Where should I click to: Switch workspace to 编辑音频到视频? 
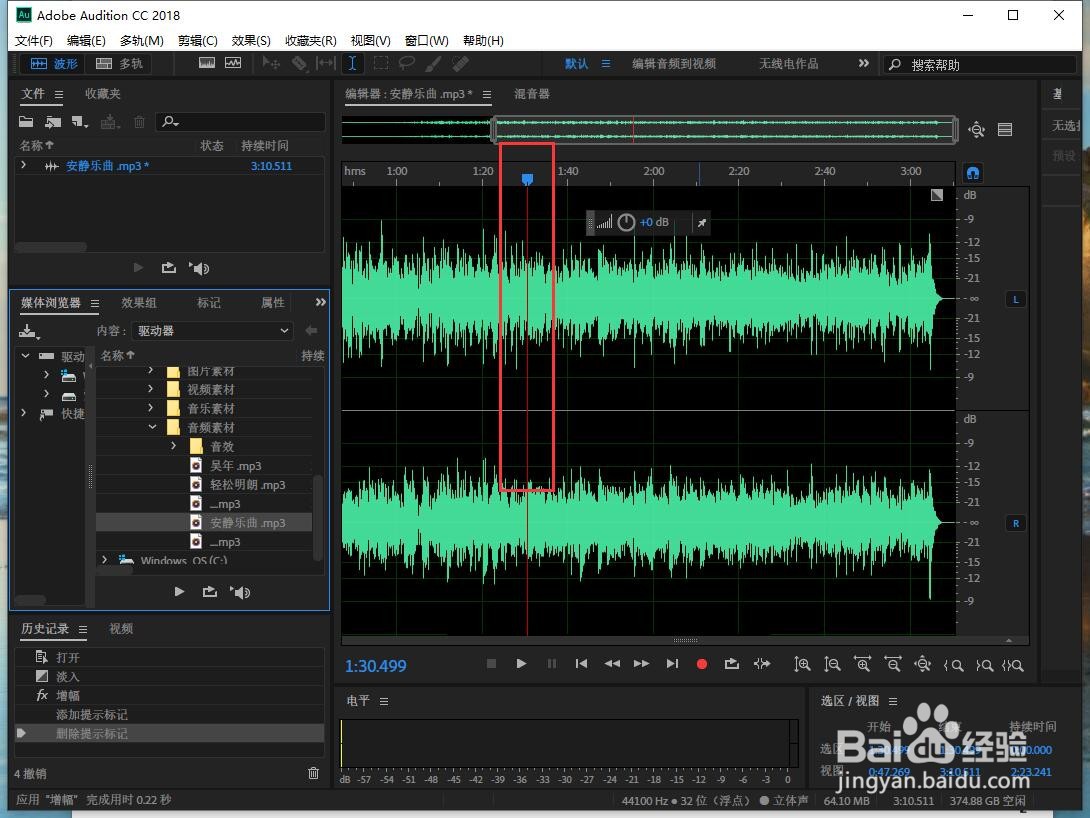674,64
